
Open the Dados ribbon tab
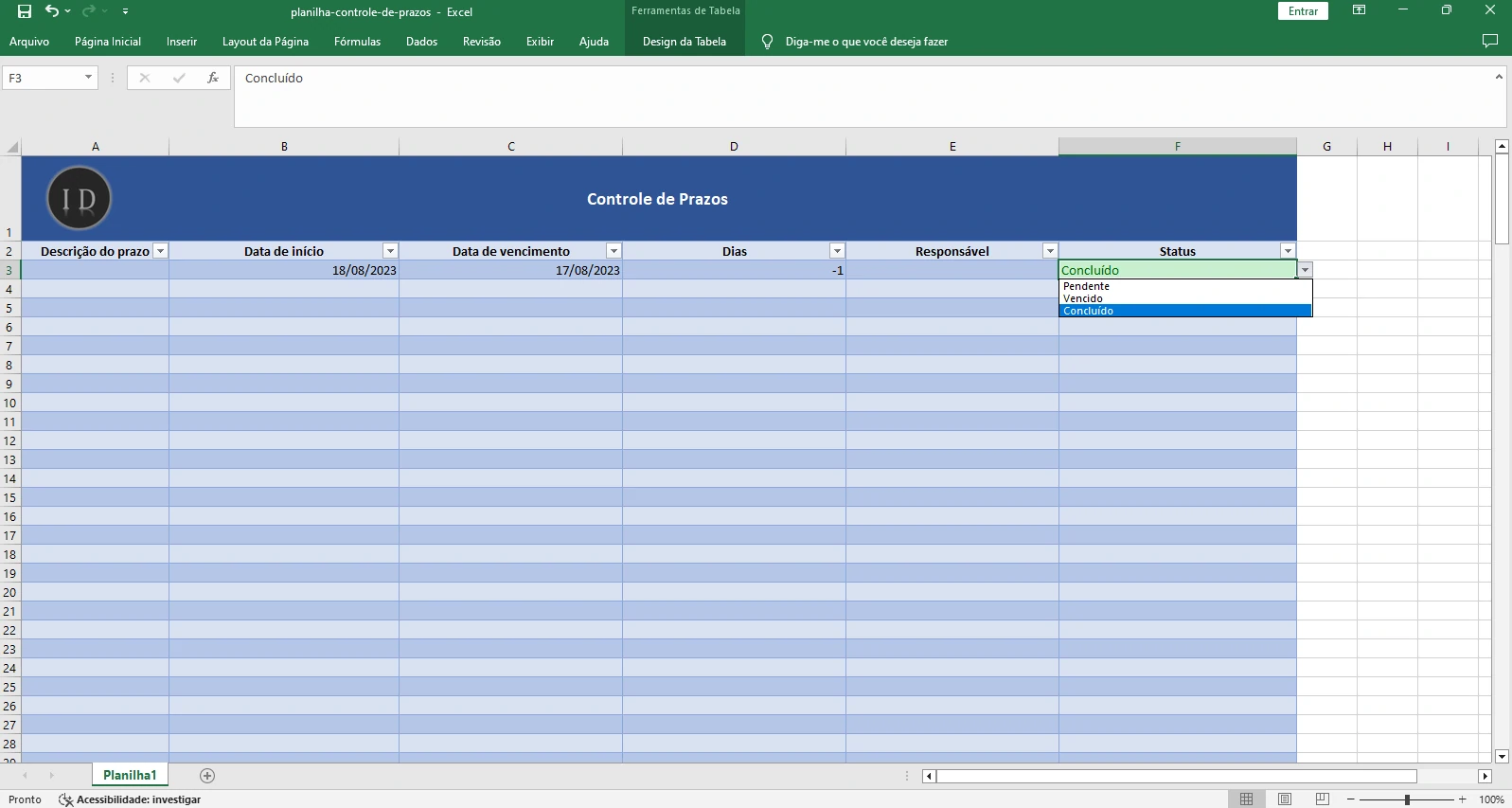(x=421, y=42)
